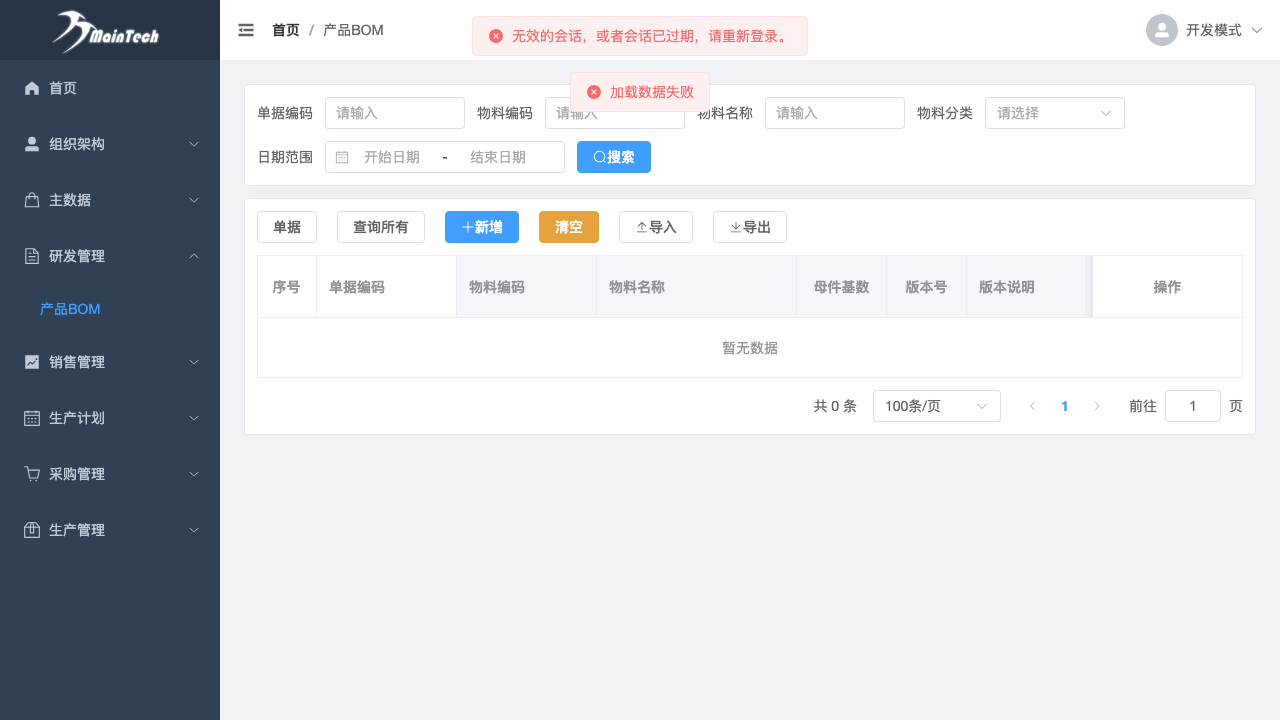Image resolution: width=1280 pixels, height=720 pixels.
Task: Click the shopping cart icon for 采购管理
Action: 32,474
